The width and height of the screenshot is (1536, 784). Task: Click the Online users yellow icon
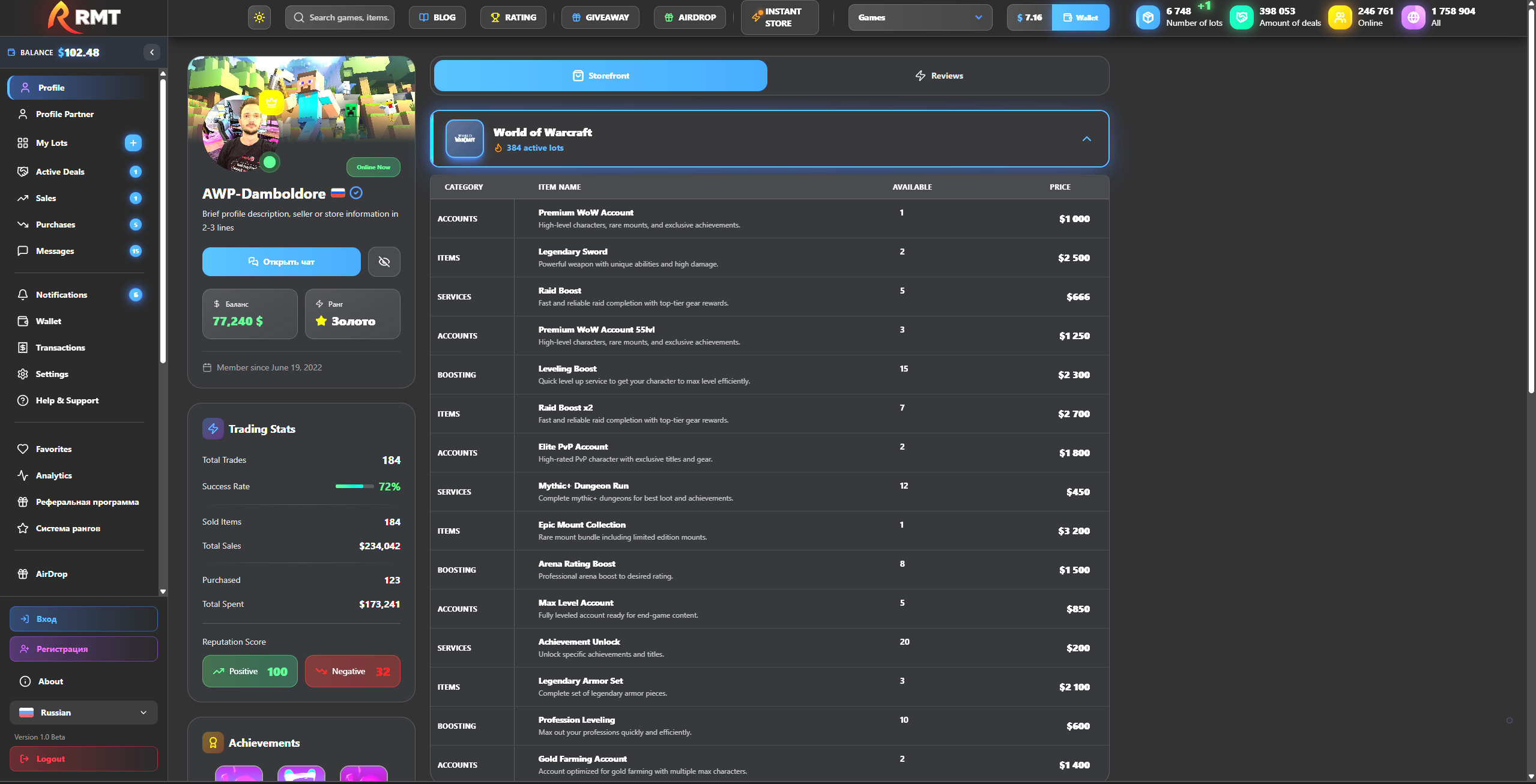1340,17
